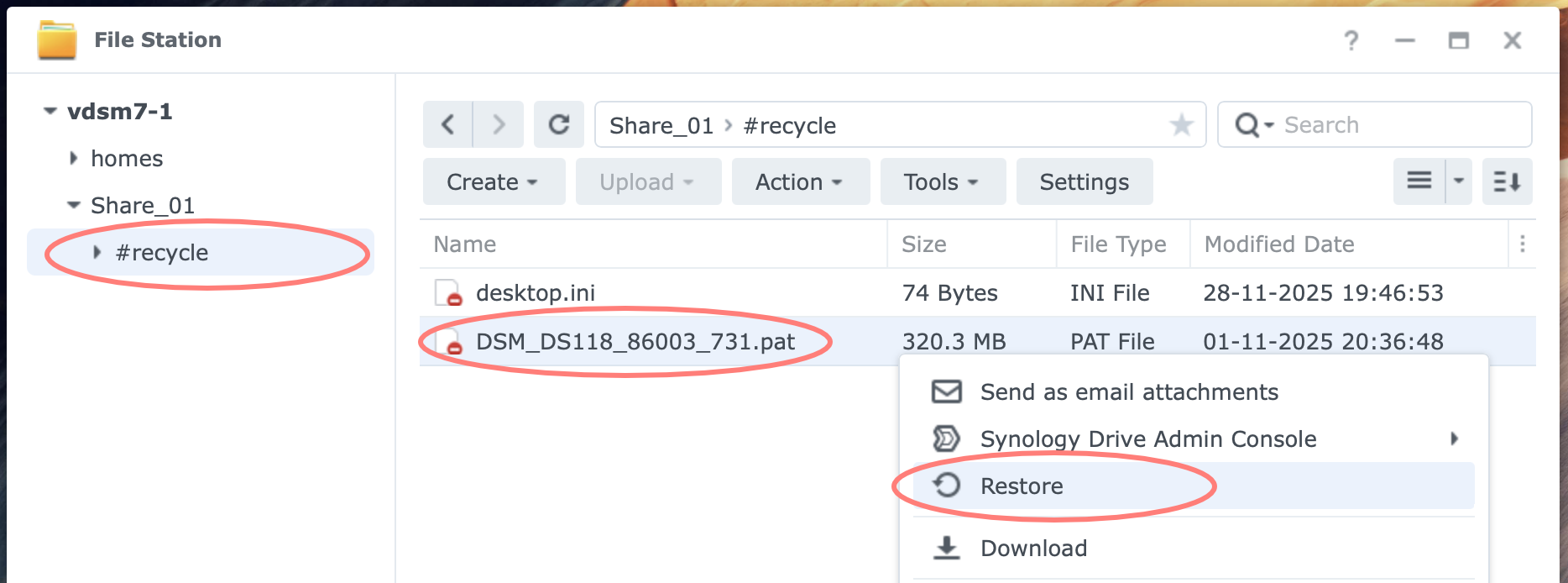Image resolution: width=1568 pixels, height=583 pixels.
Task: Click the Synology Drive icon in menu
Action: (x=947, y=439)
